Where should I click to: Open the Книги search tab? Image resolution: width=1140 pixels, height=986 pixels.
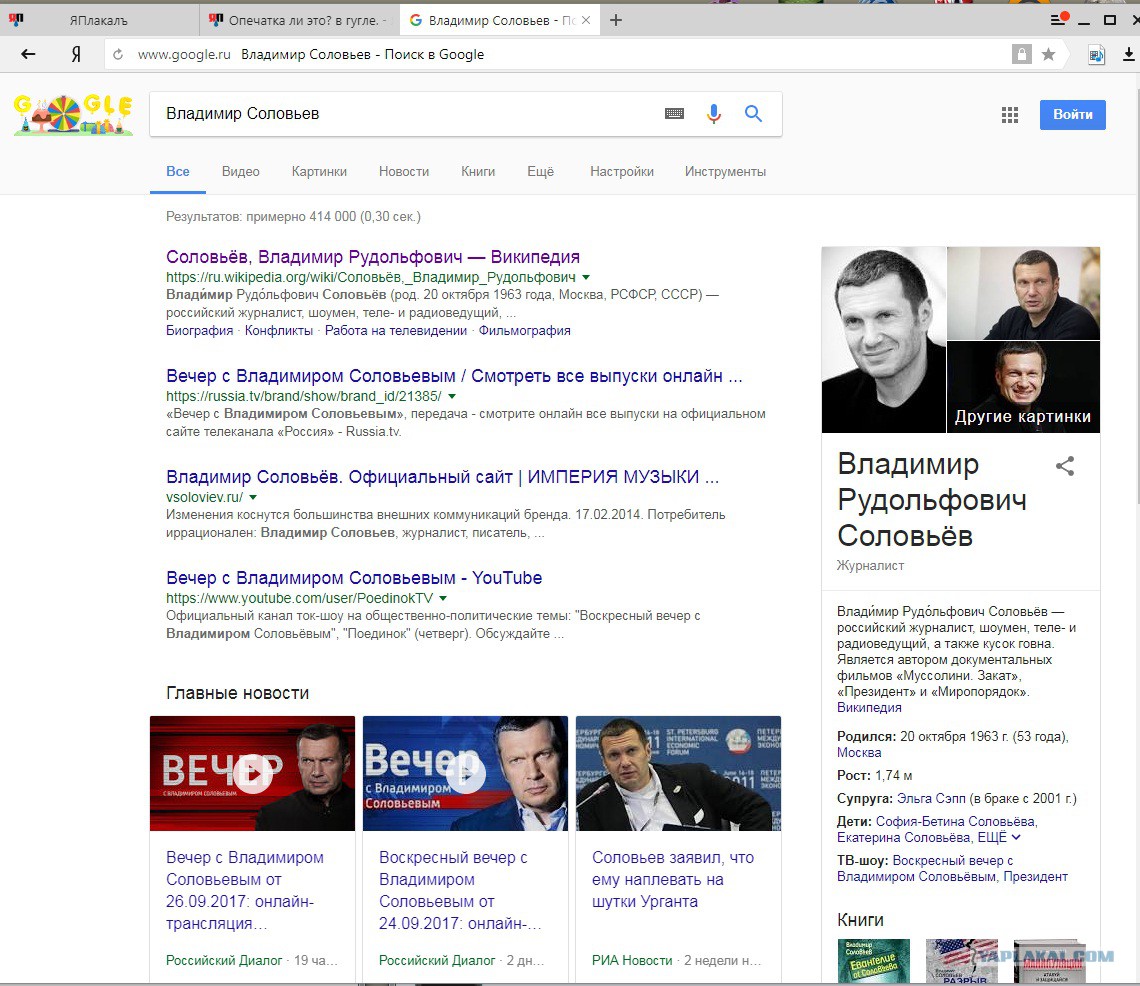pos(478,172)
